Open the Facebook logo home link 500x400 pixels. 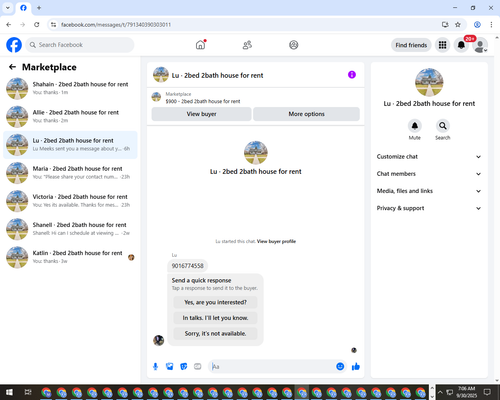[x=14, y=45]
